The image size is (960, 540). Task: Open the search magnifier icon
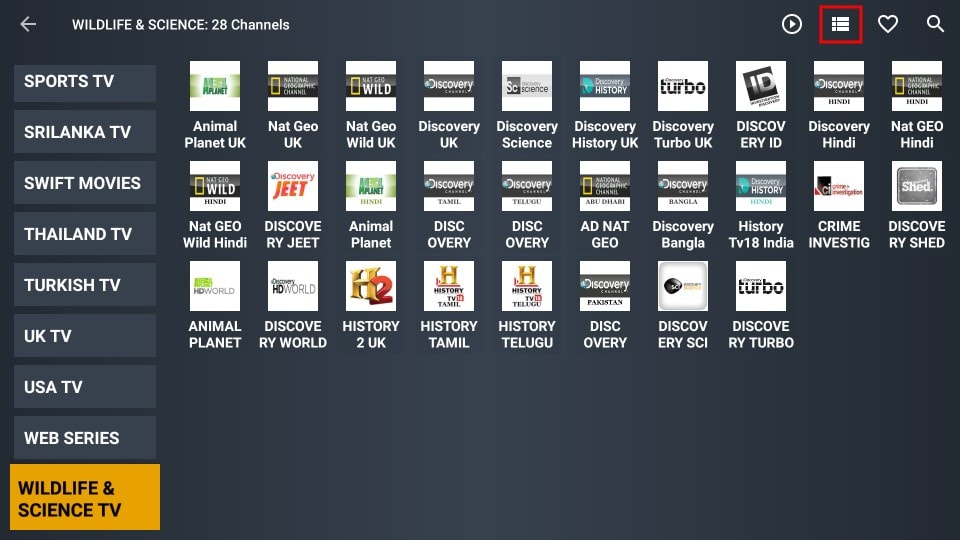(x=935, y=24)
